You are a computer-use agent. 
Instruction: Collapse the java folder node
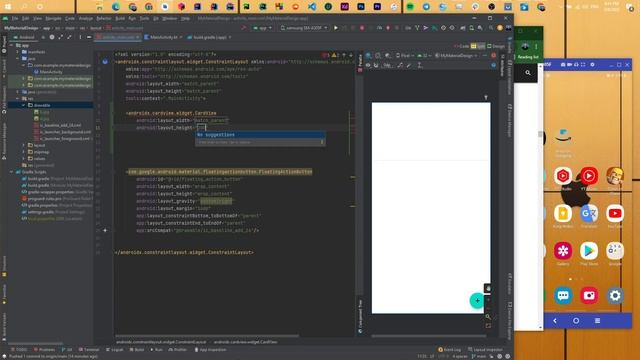tap(18, 58)
